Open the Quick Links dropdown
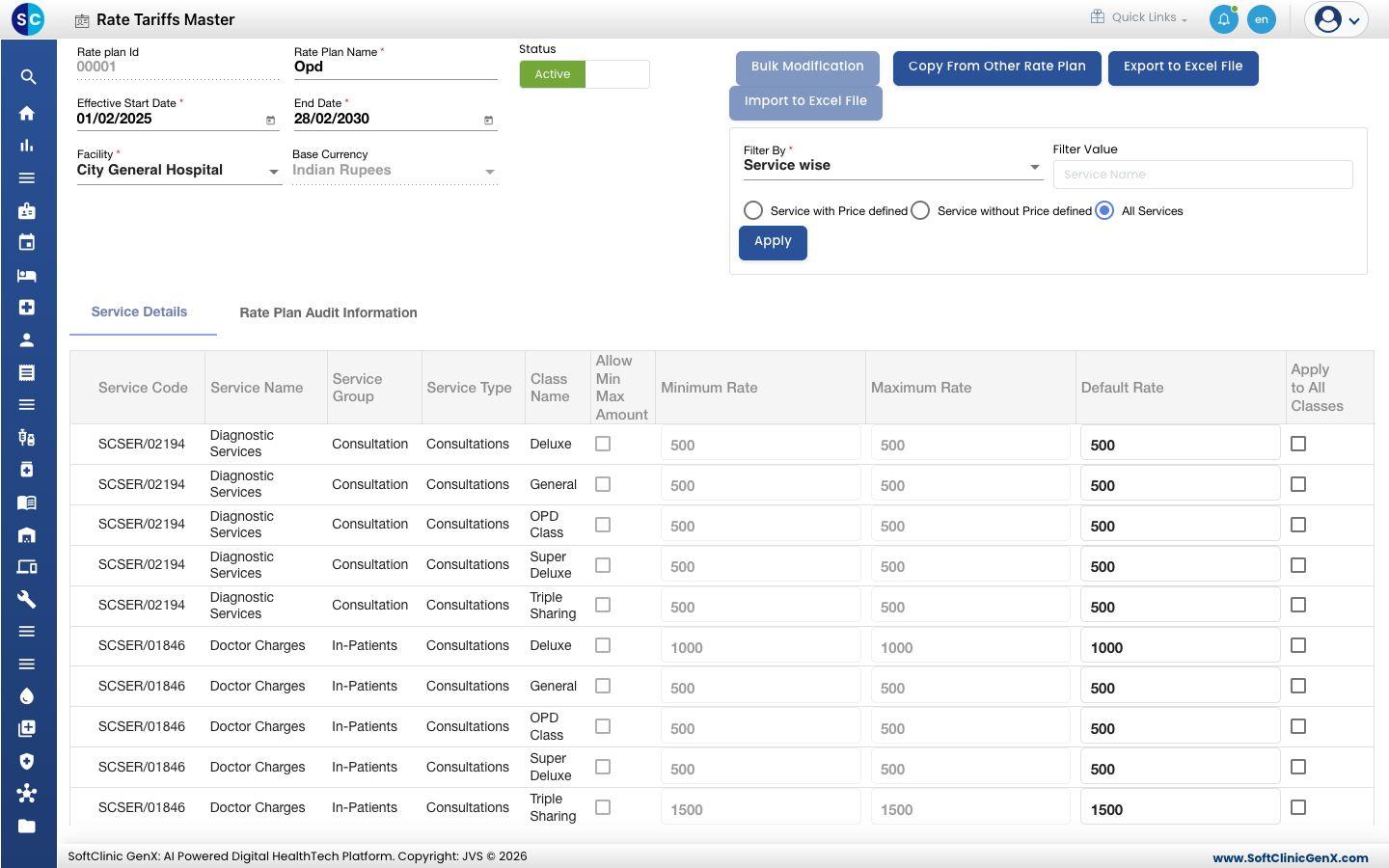This screenshot has height=868, width=1389. [1139, 17]
